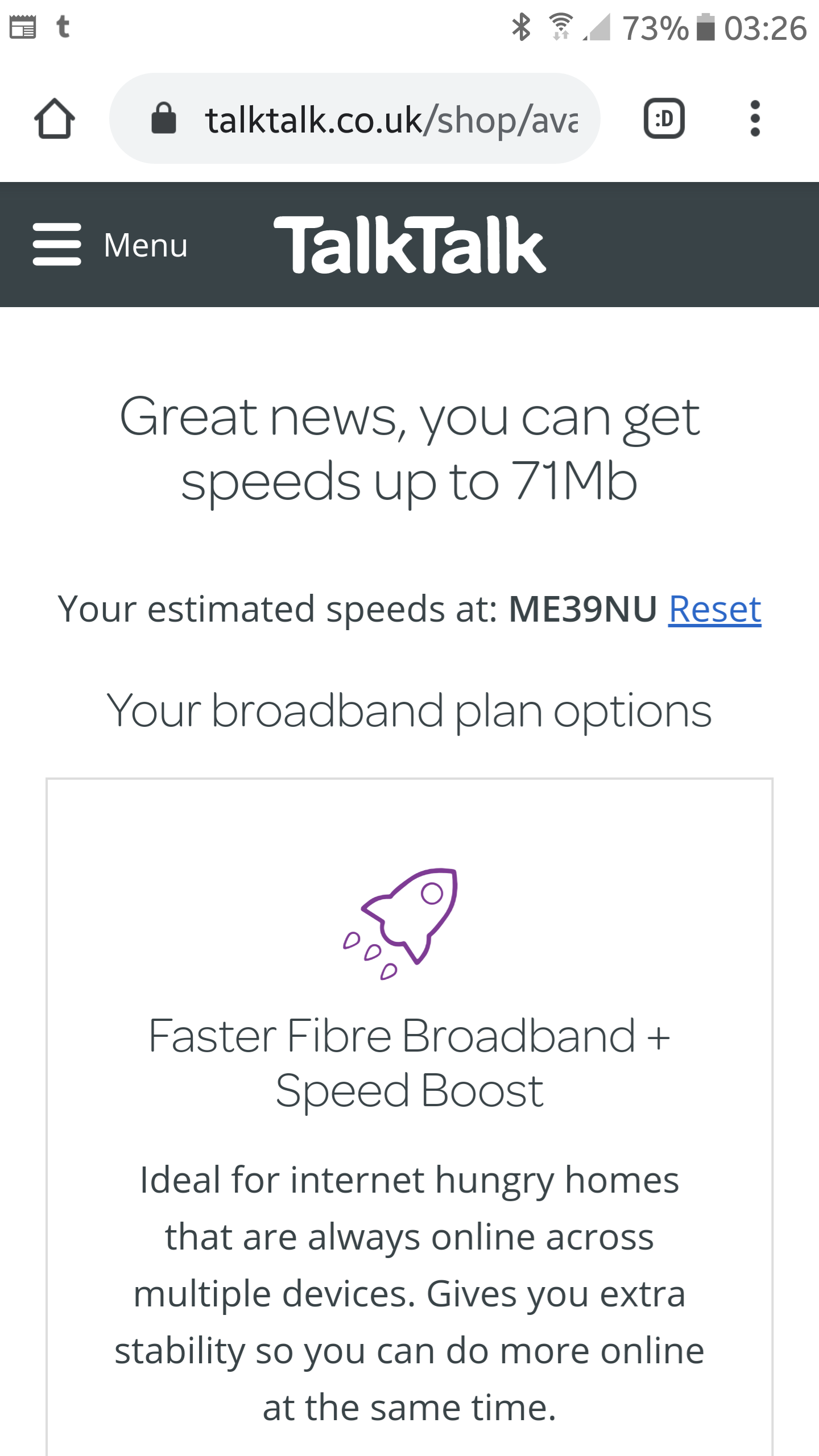
Task: Click the Faster Fibre Broadband + Speed Boost title
Action: point(409,1062)
